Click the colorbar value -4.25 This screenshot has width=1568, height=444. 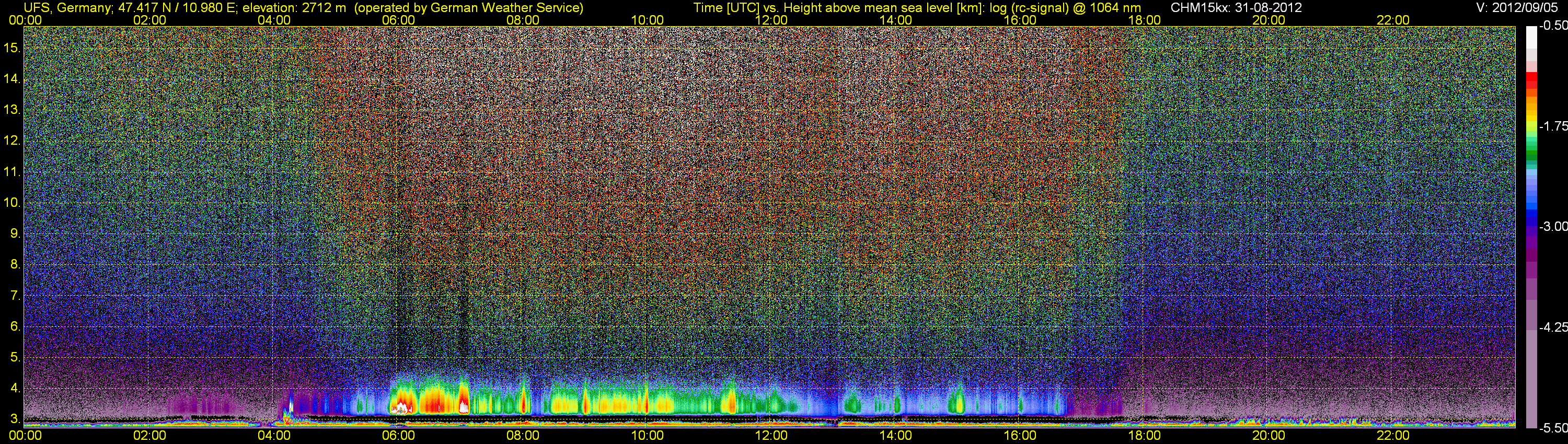click(x=1553, y=327)
